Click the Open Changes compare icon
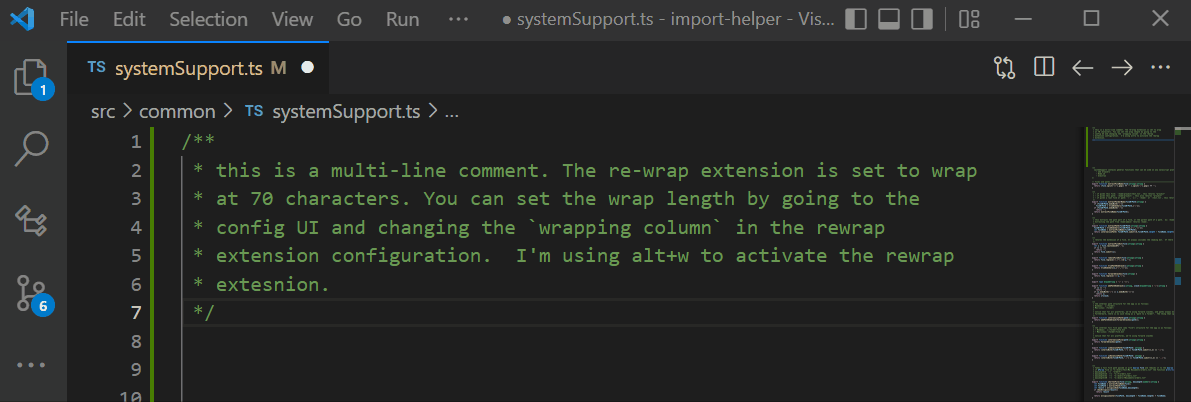 (1004, 68)
